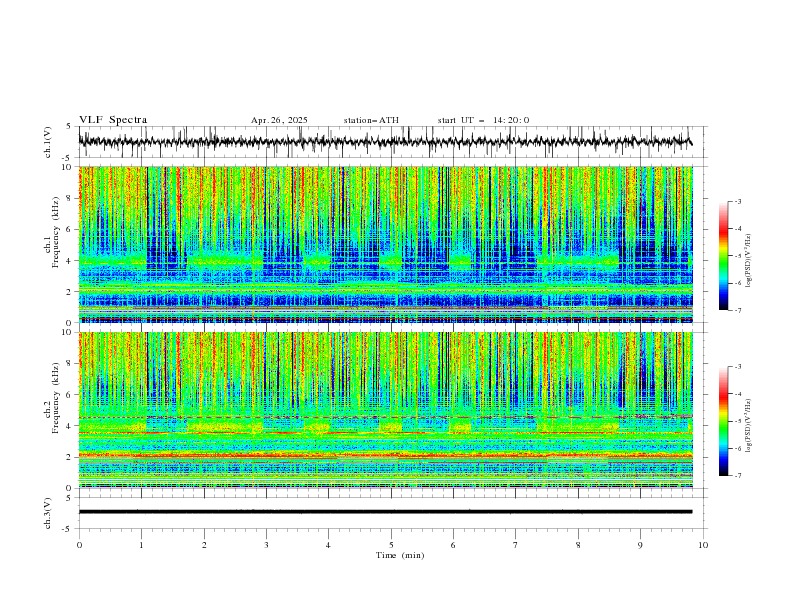The width and height of the screenshot is (792, 612).
Task: Click time axis tick "1"
Action: coord(142,545)
